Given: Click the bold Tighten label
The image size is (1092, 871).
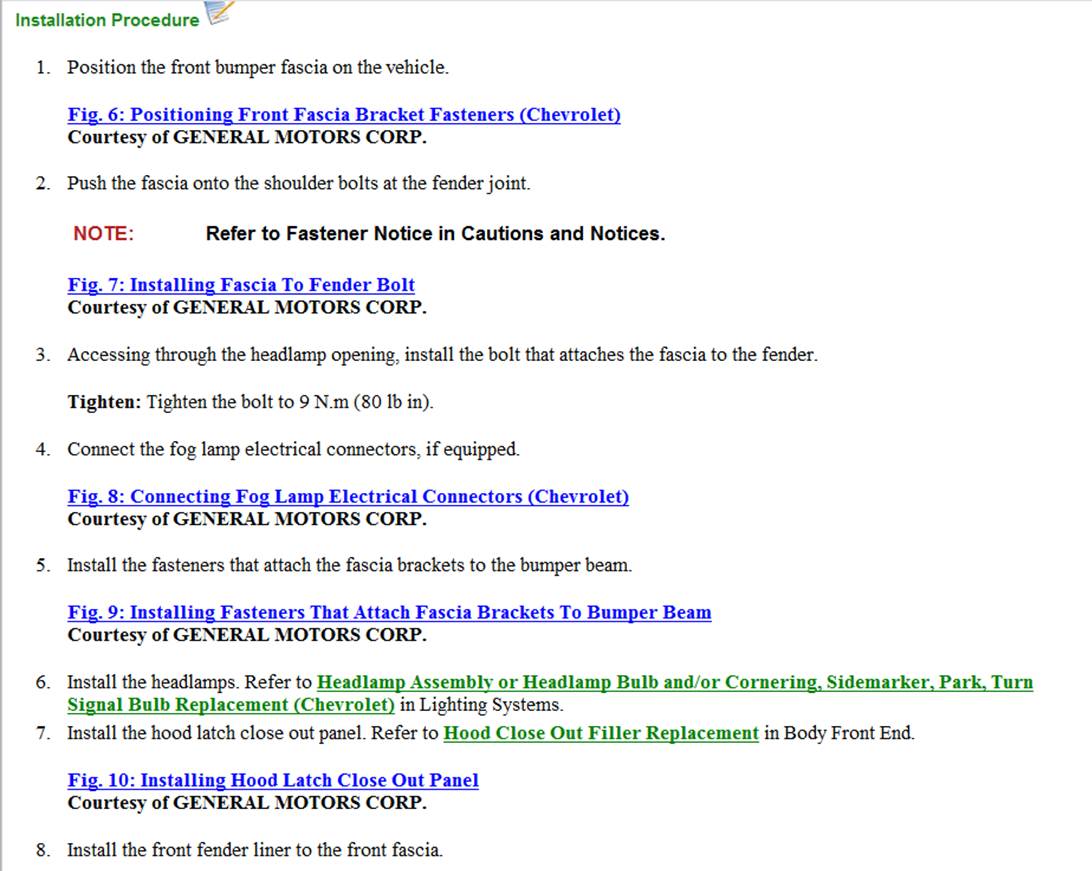Looking at the screenshot, I should (x=104, y=402).
